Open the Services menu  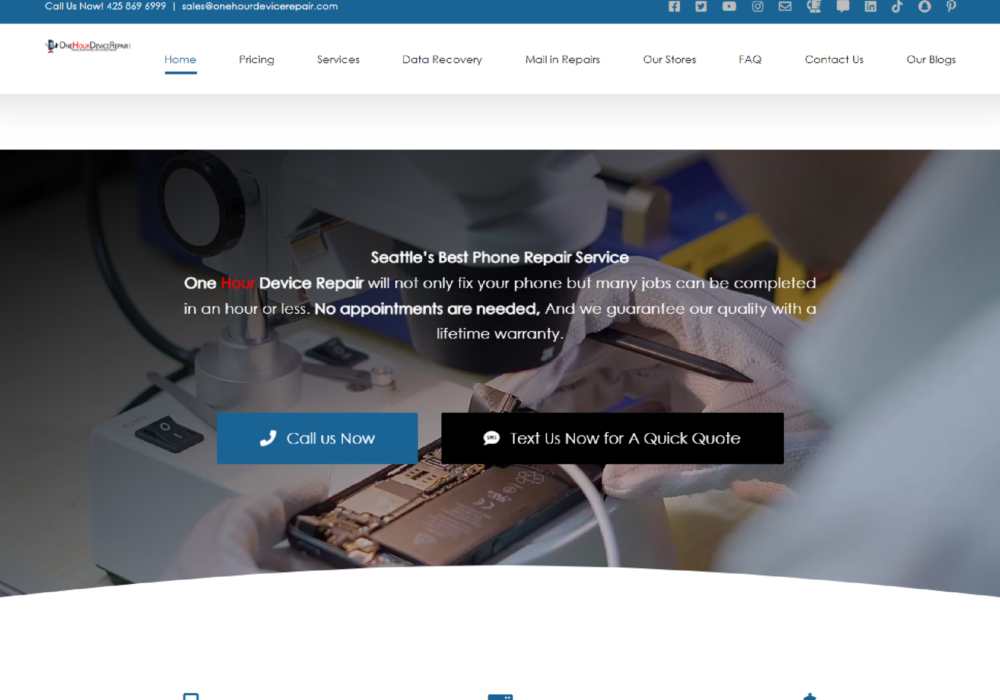338,59
